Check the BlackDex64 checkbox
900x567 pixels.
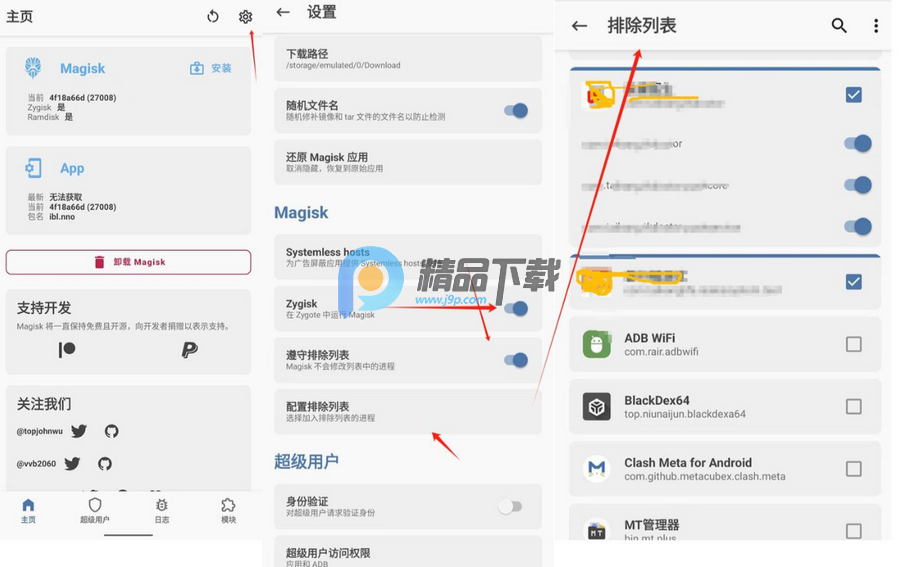[854, 407]
